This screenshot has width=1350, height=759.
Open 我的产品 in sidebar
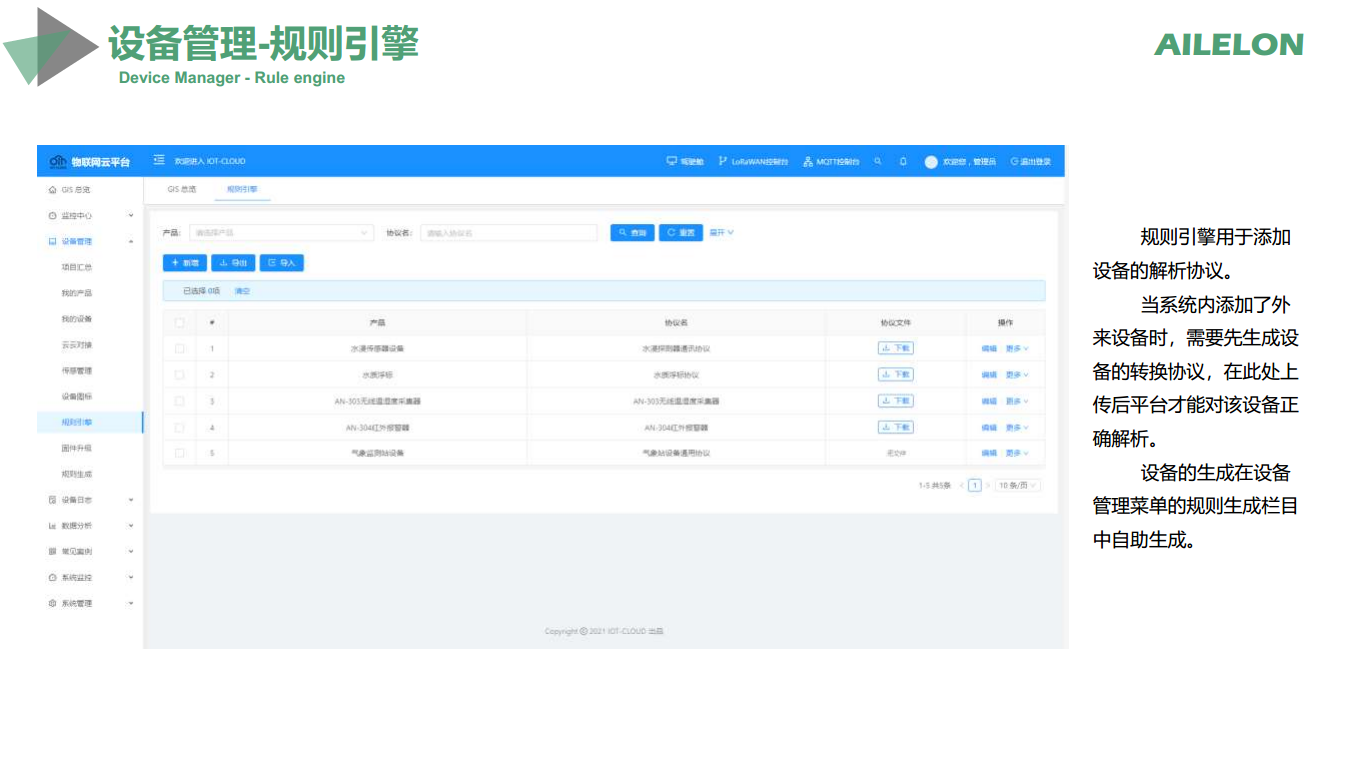click(x=77, y=293)
